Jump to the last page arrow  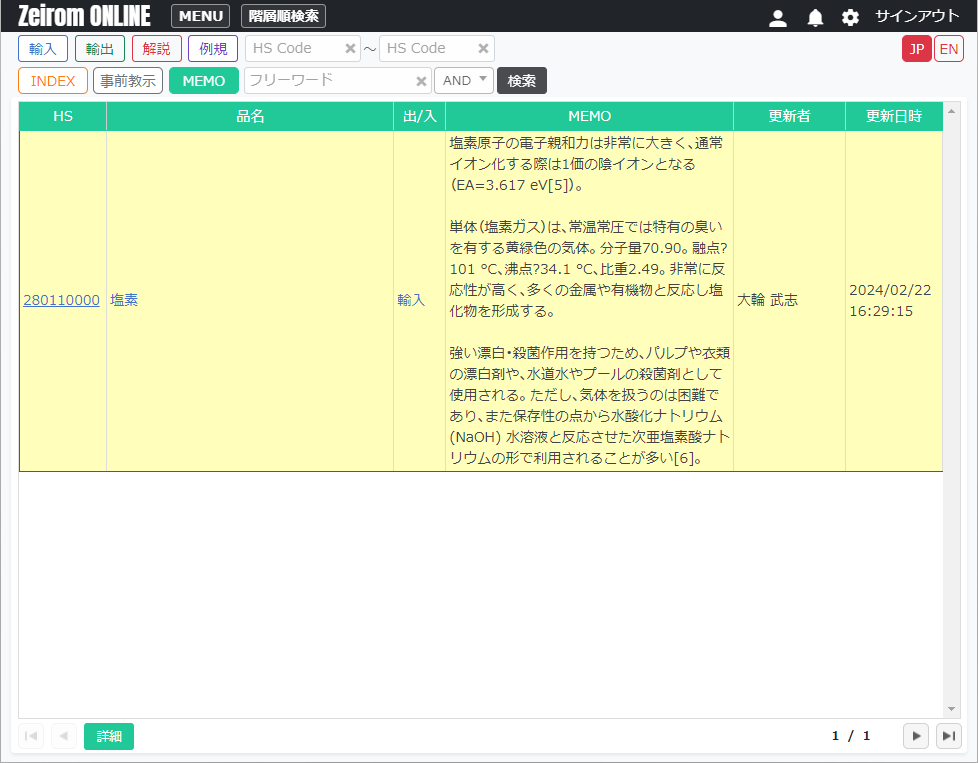[x=948, y=736]
